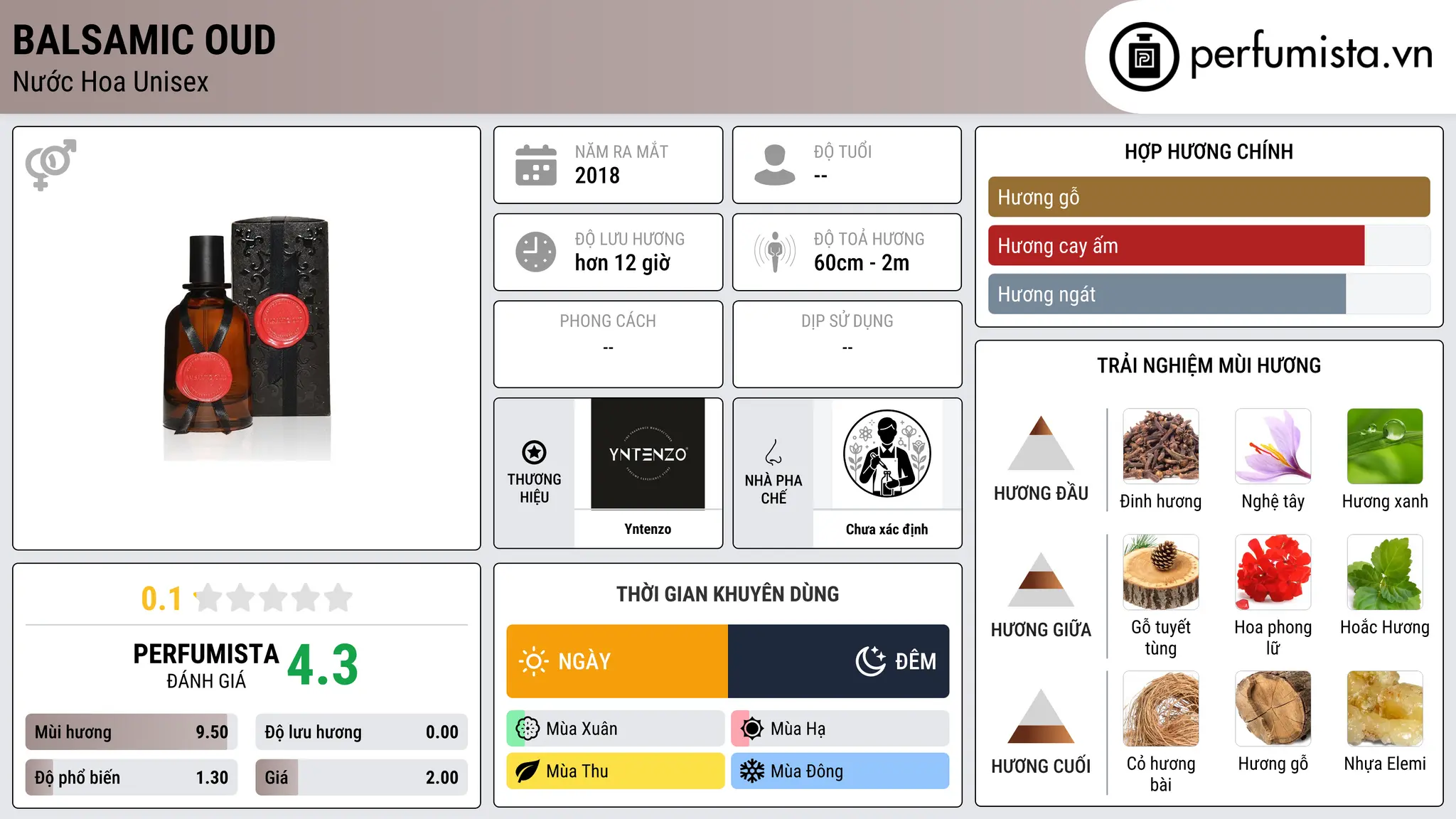Select the Hương gỗ wood log note image

click(x=1273, y=709)
